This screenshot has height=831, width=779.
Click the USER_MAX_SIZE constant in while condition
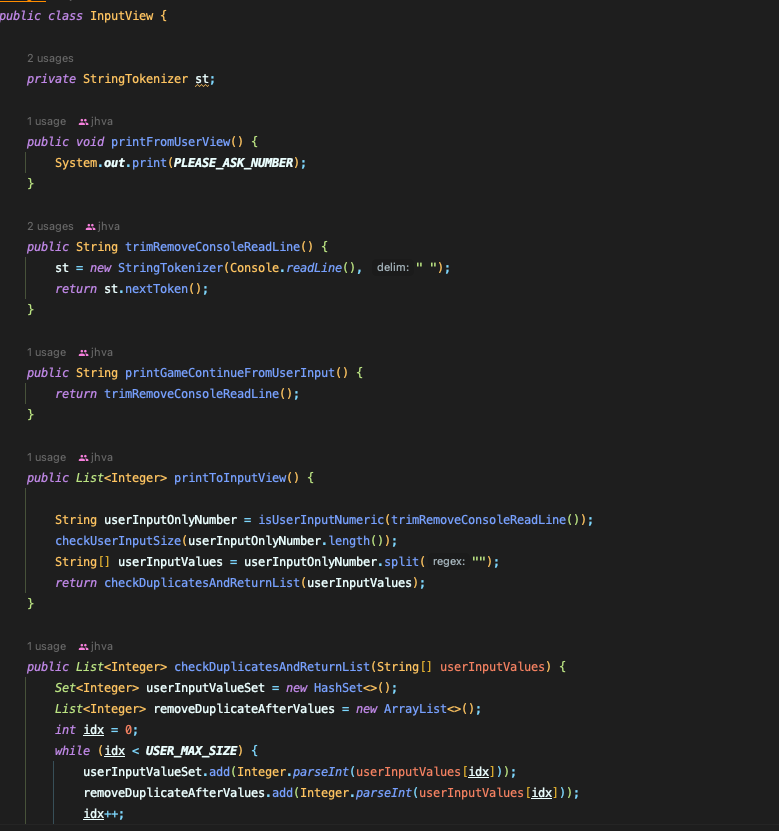191,751
